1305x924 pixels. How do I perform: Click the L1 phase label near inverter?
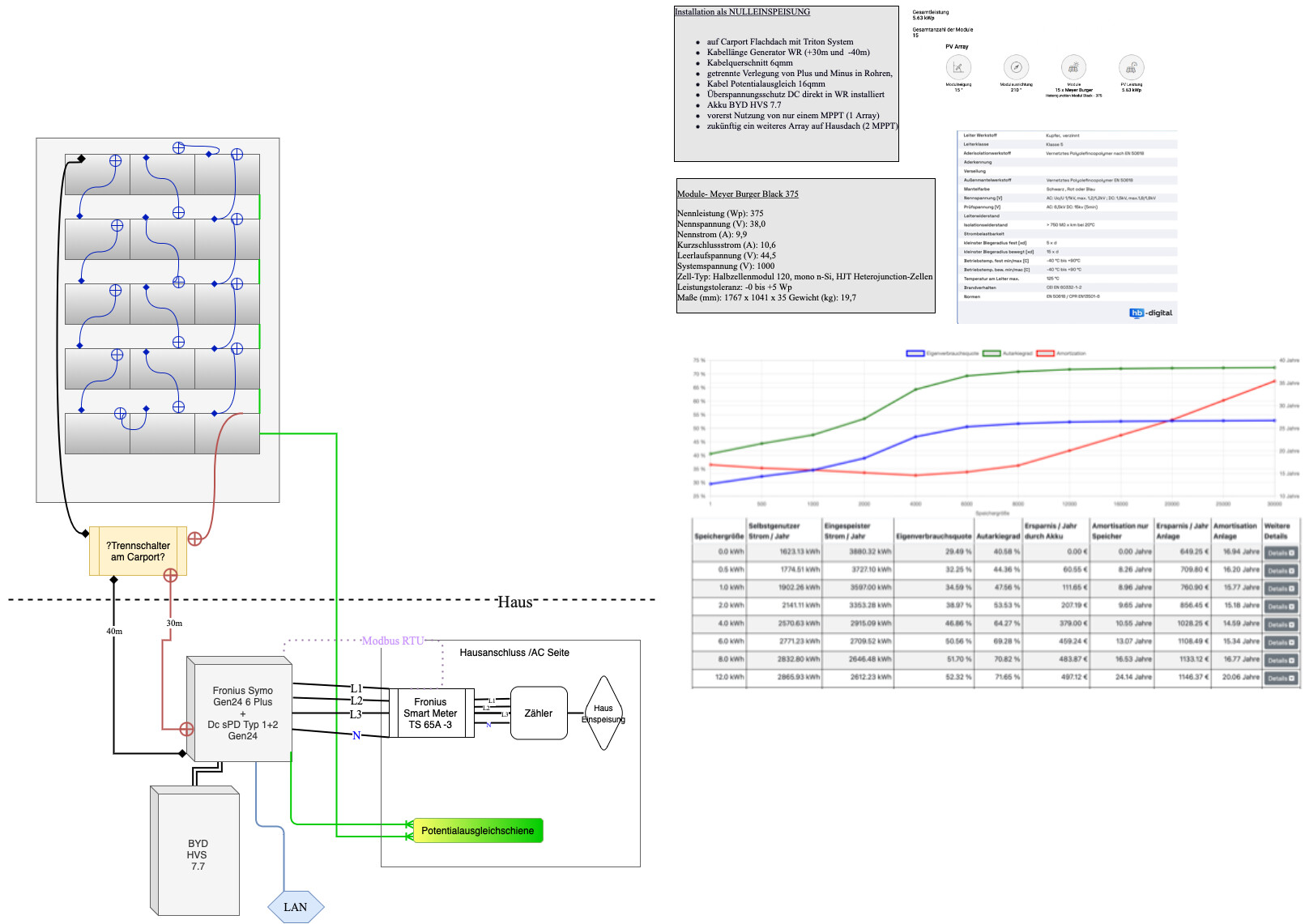(356, 688)
